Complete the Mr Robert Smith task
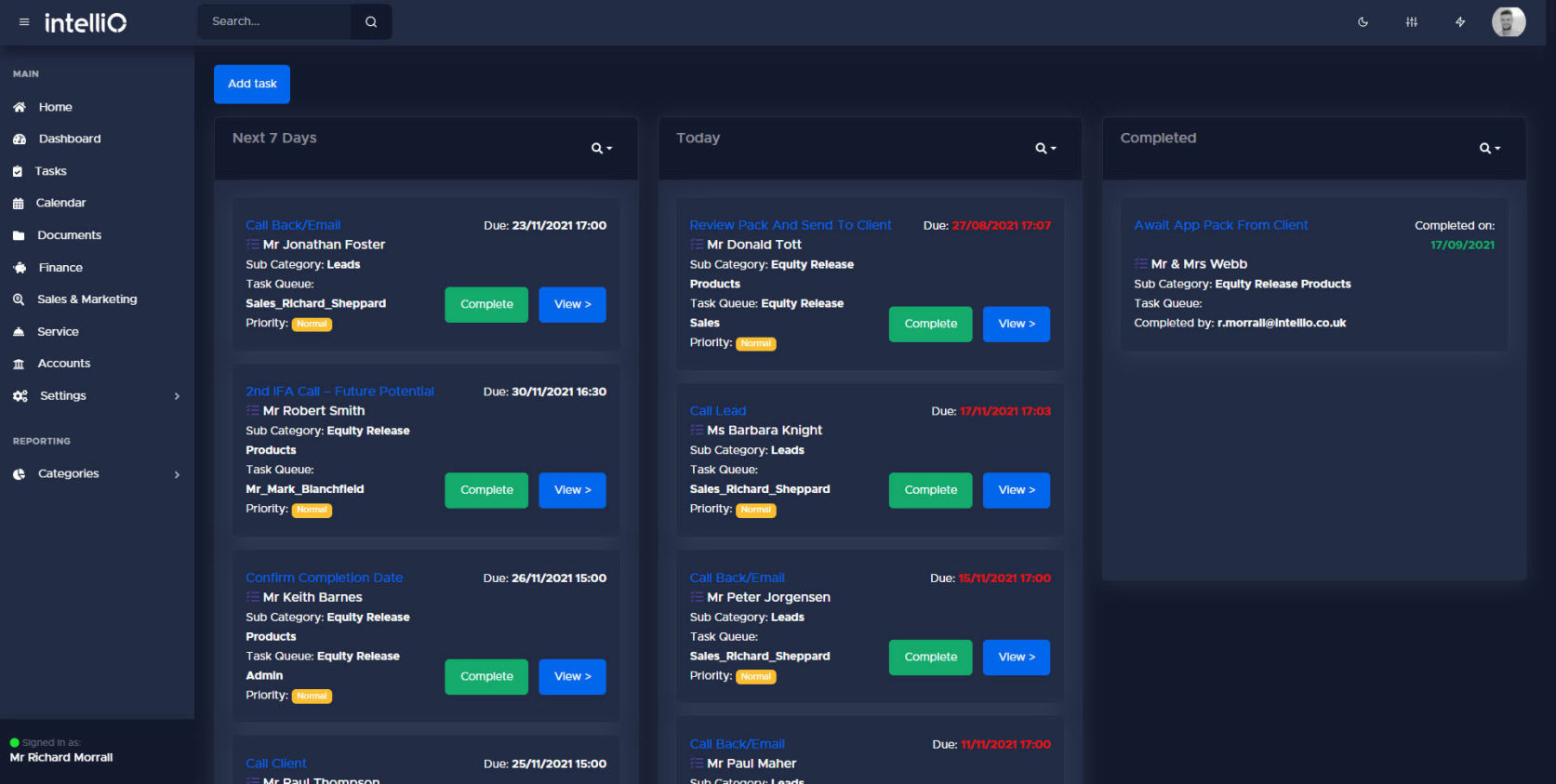Image resolution: width=1556 pixels, height=784 pixels. click(x=486, y=490)
